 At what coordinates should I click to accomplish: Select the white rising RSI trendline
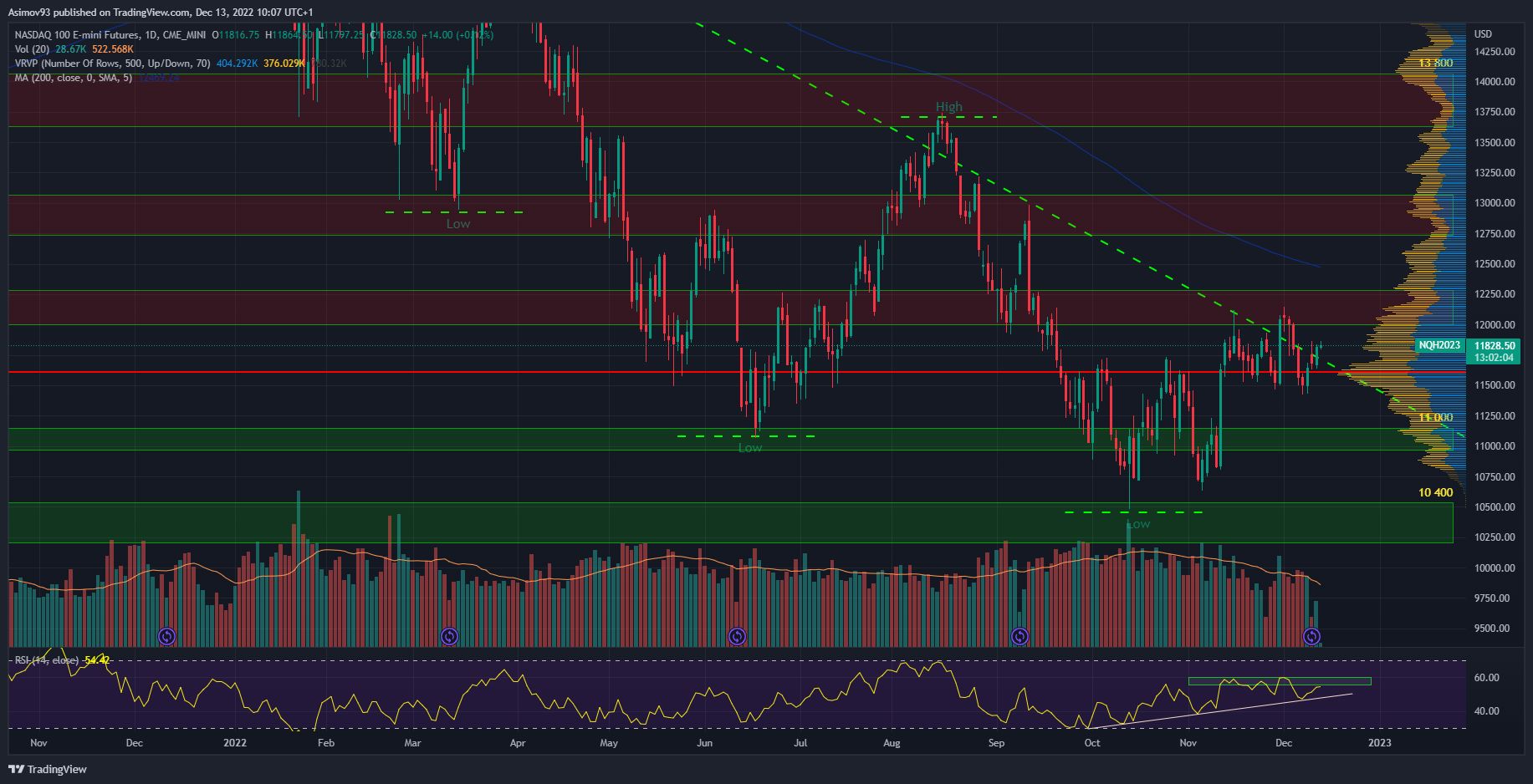click(x=1221, y=710)
